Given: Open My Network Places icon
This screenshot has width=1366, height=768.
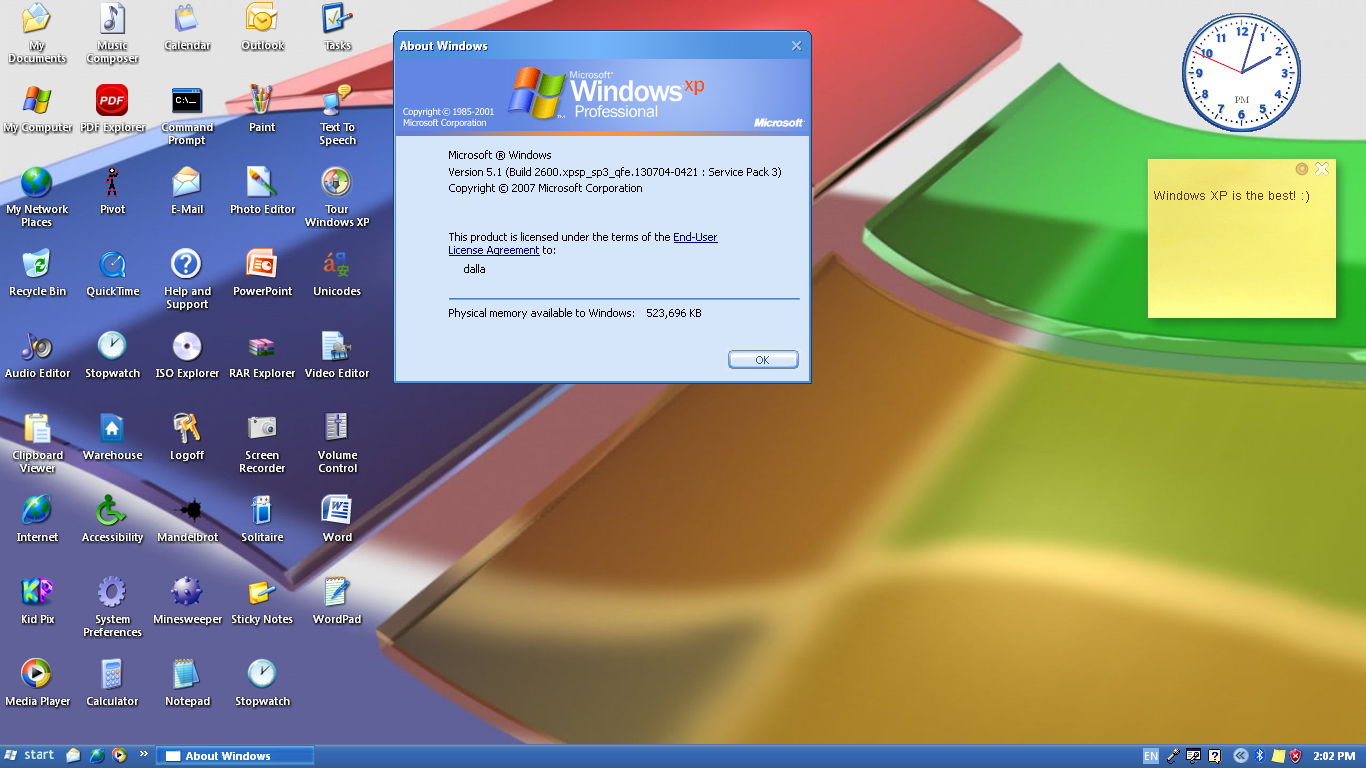Looking at the screenshot, I should click(x=37, y=197).
